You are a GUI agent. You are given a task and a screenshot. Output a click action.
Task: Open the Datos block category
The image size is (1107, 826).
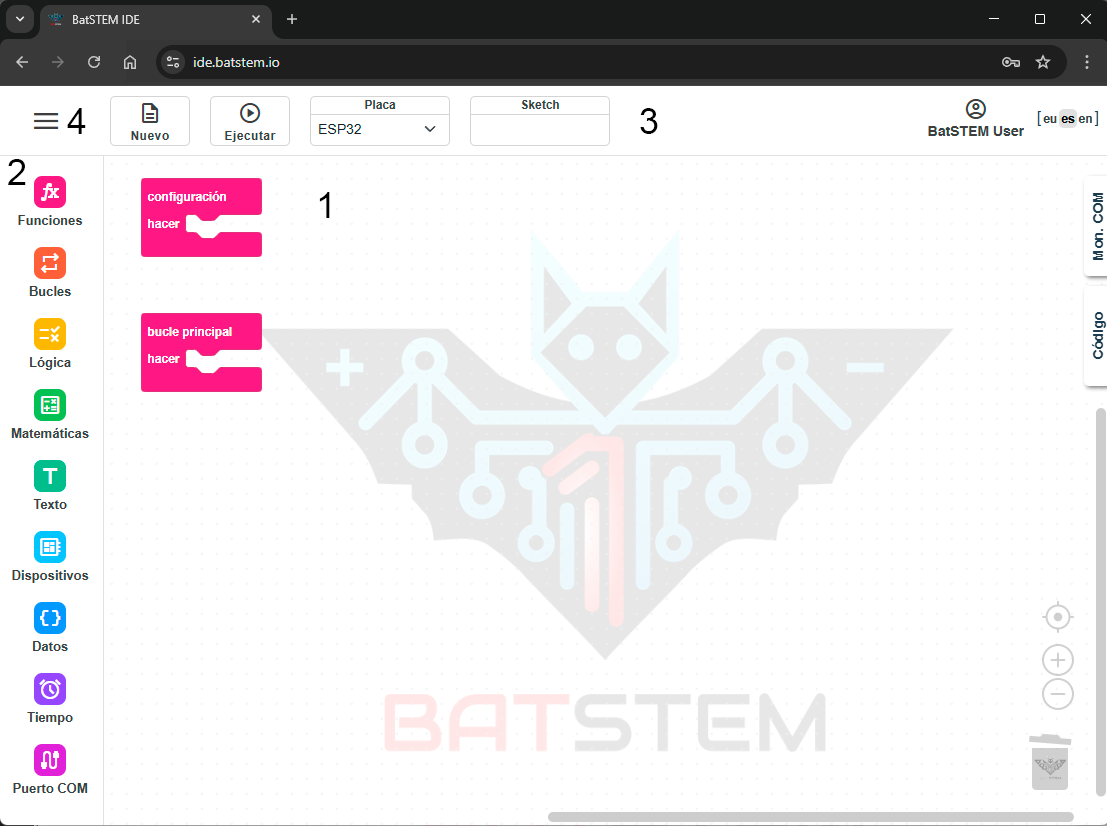(50, 618)
